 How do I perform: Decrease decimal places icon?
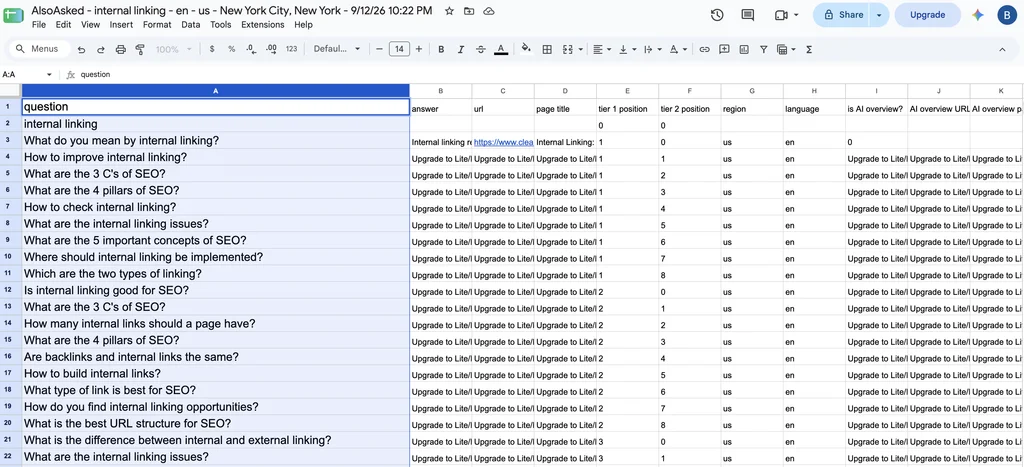point(251,49)
